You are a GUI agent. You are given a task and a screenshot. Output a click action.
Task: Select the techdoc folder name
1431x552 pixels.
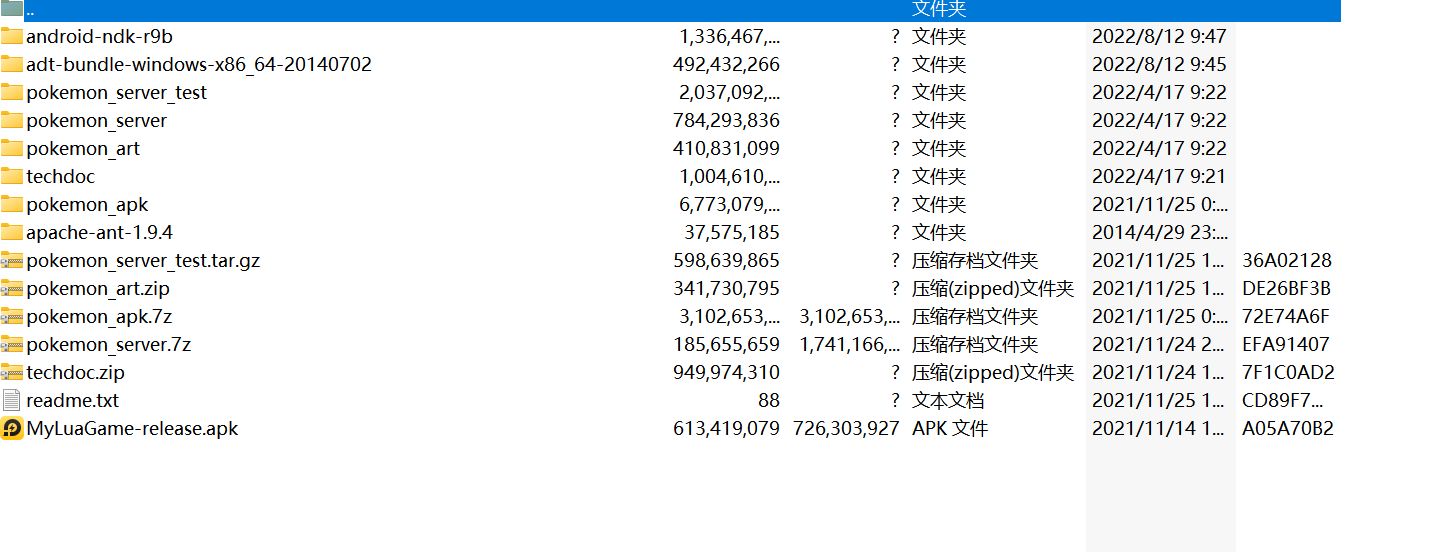pyautogui.click(x=61, y=177)
